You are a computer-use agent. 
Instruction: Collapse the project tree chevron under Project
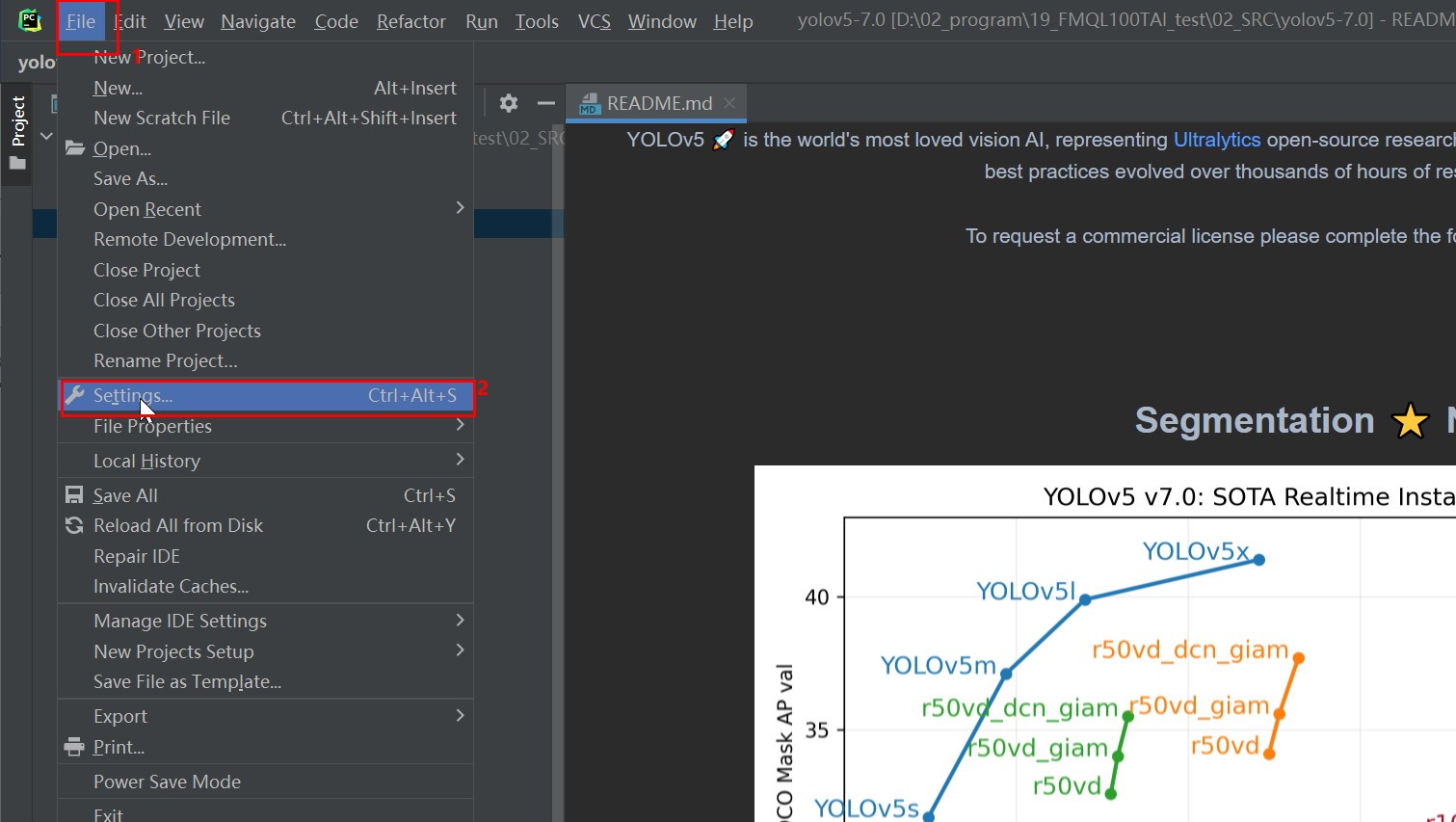point(45,136)
